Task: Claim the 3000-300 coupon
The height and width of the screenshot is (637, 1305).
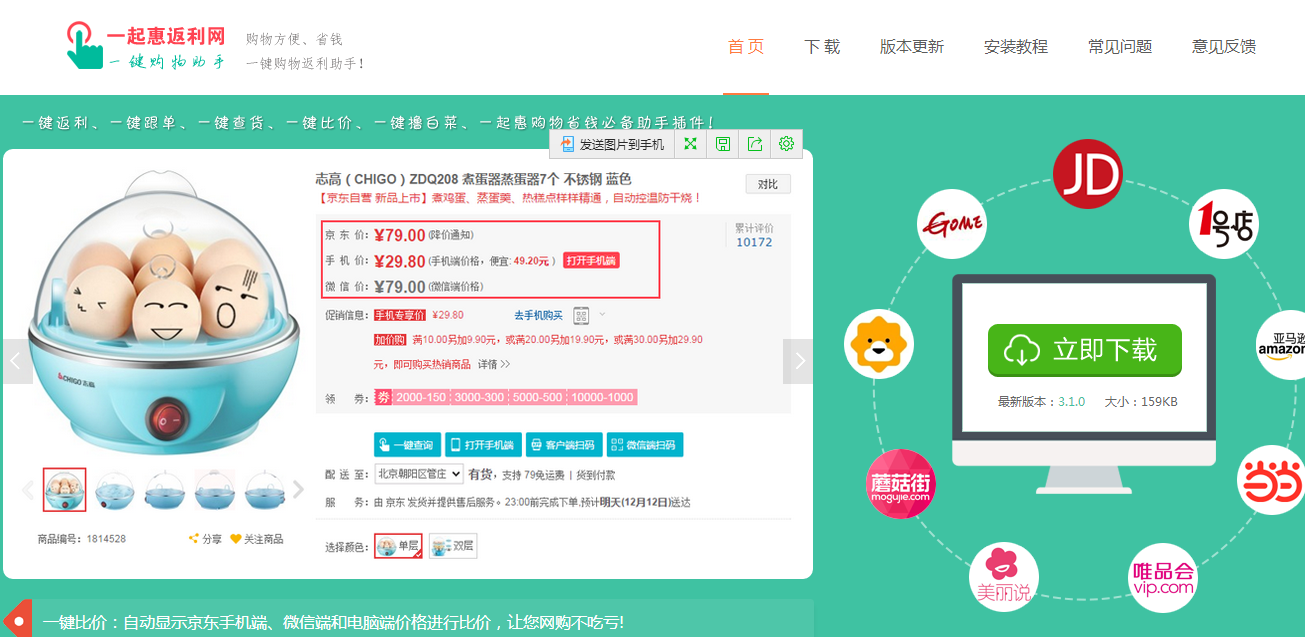Action: coord(480,397)
